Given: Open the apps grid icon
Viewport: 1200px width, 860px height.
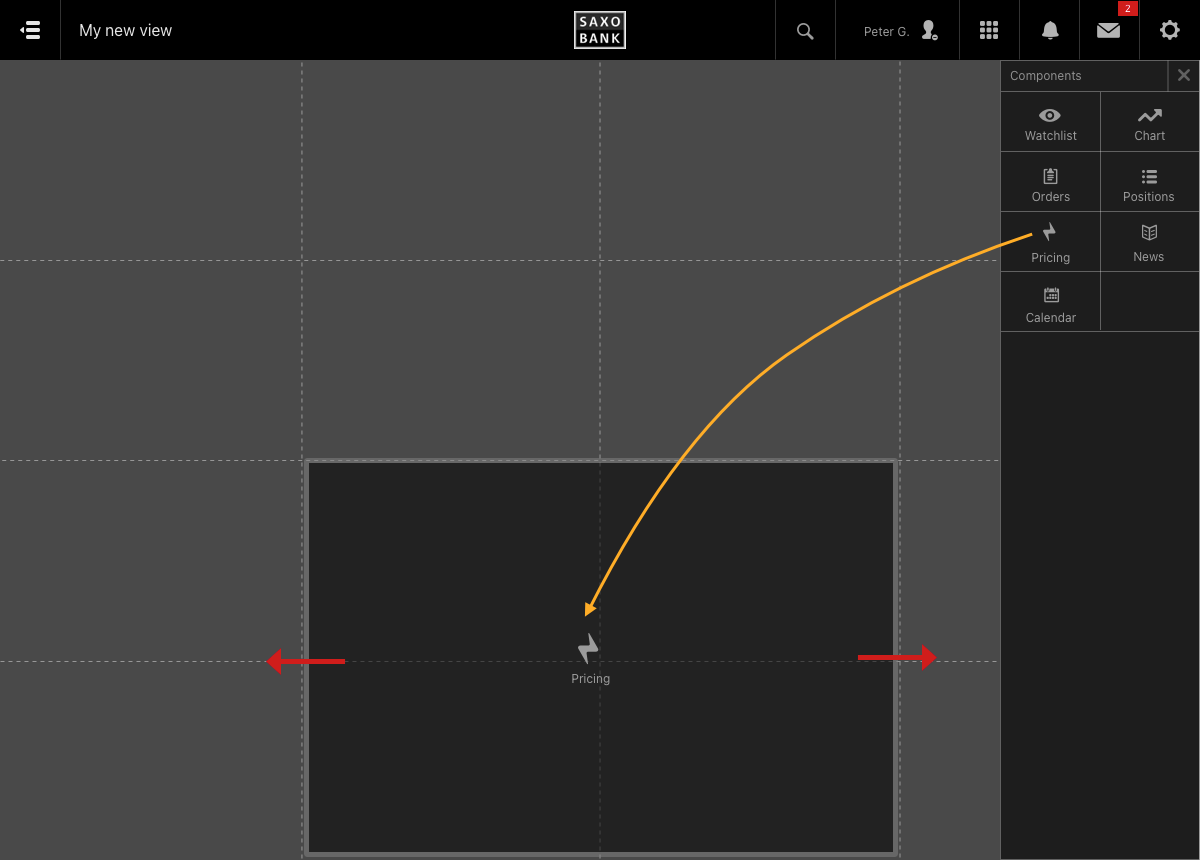Looking at the screenshot, I should click(989, 30).
